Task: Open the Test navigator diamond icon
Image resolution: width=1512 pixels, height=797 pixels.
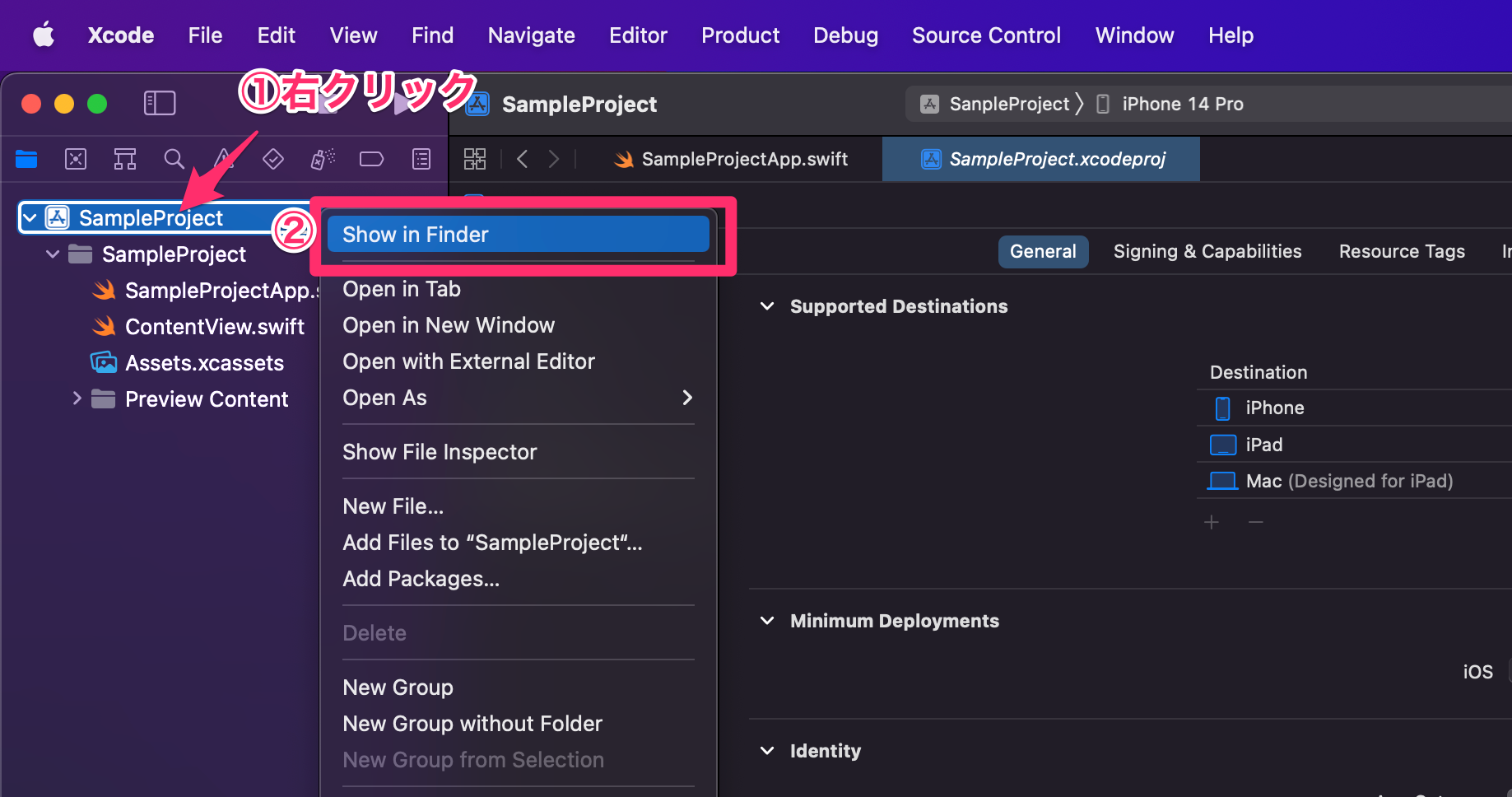Action: (x=273, y=159)
